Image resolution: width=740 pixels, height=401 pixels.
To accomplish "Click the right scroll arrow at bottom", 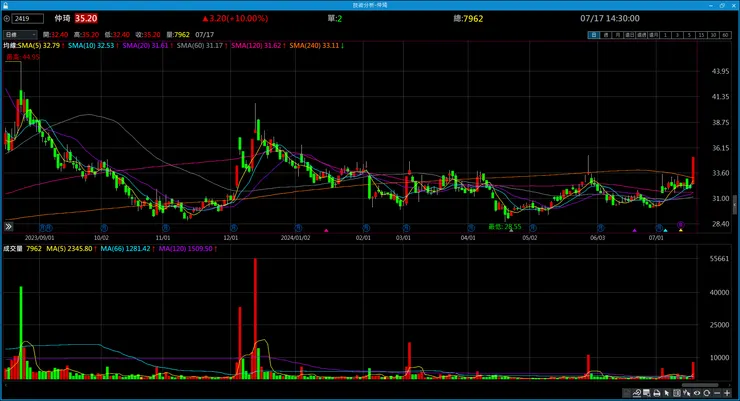I will 728,384.
